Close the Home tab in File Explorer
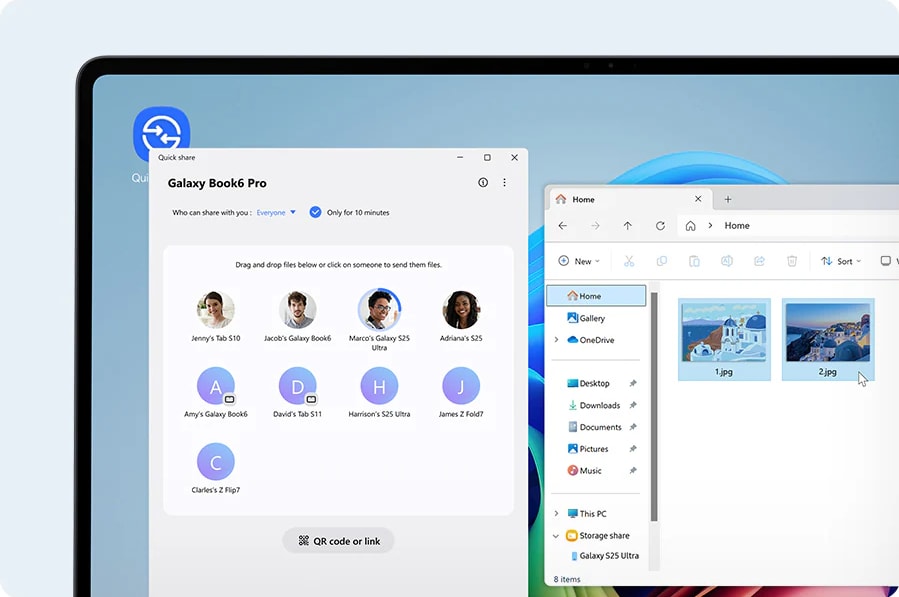Image resolution: width=899 pixels, height=597 pixels. tap(698, 199)
